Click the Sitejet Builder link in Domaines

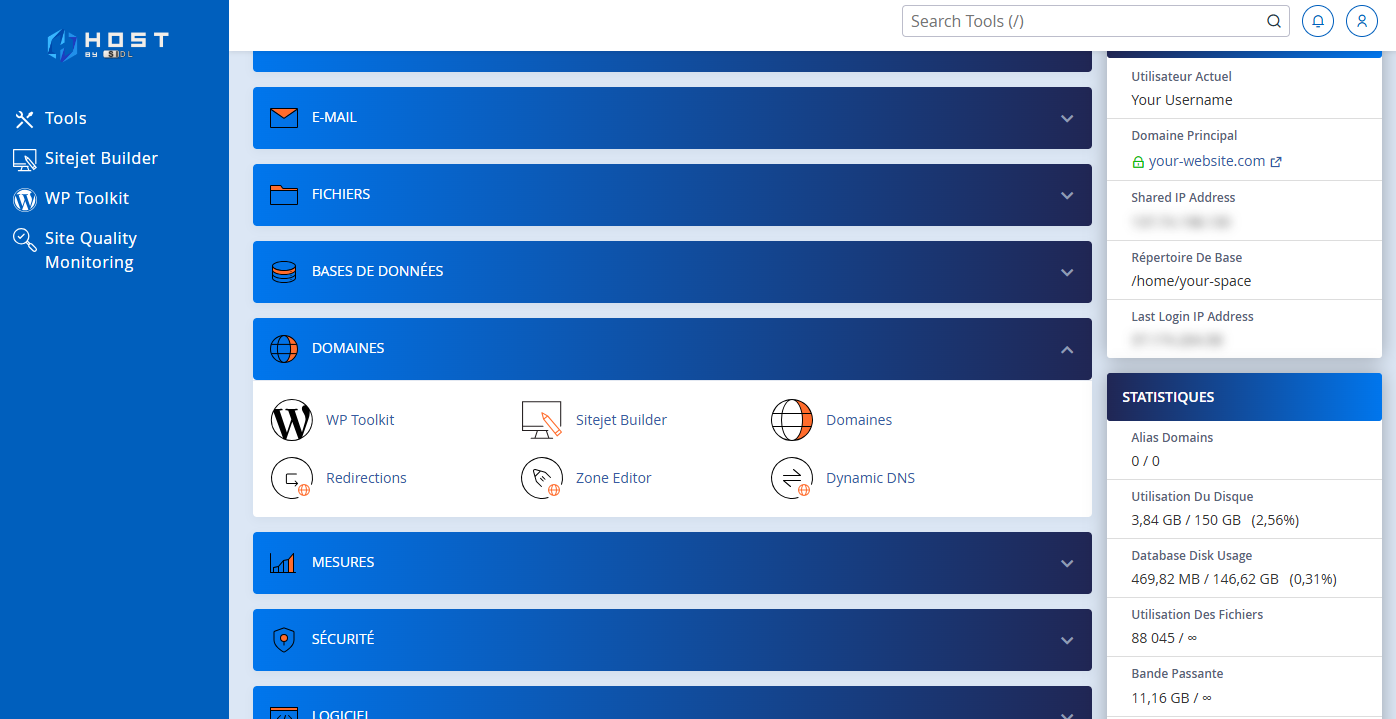(621, 420)
